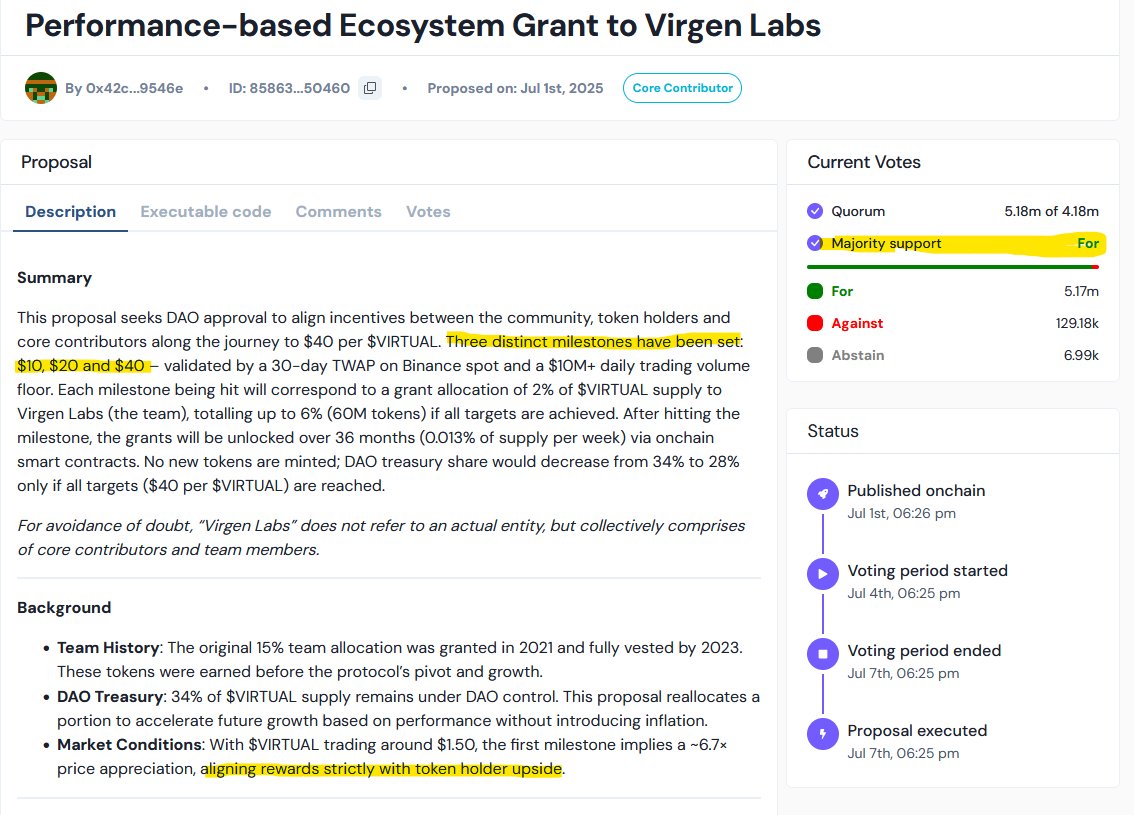The height and width of the screenshot is (815, 1134).
Task: Click the Summary section heading
Action: click(54, 278)
